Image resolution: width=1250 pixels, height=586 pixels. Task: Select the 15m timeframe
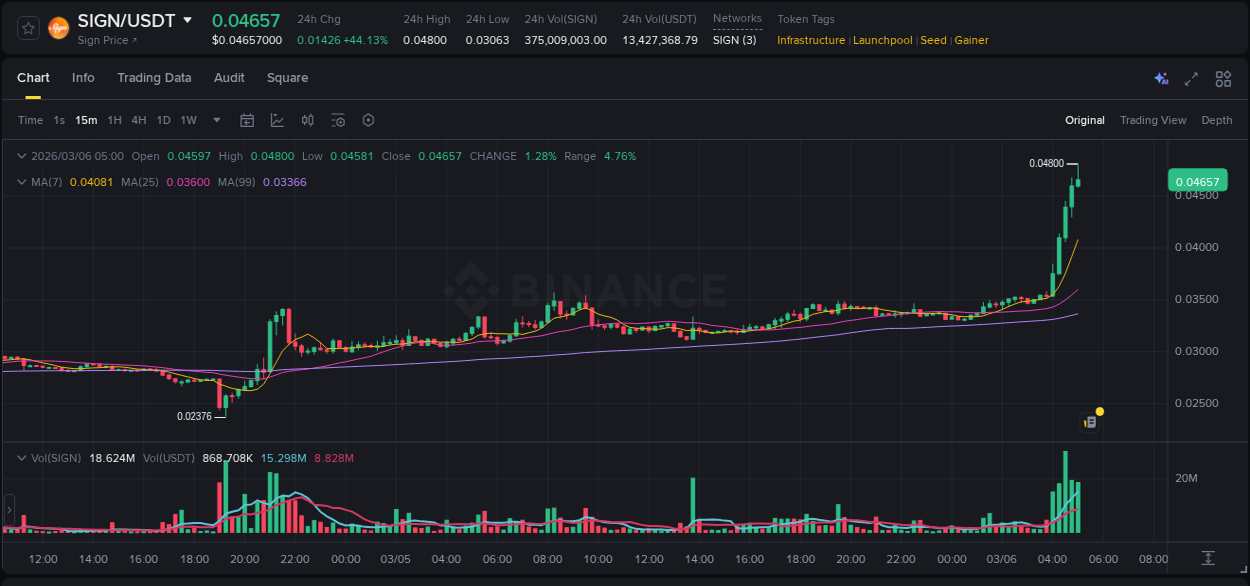[x=86, y=120]
